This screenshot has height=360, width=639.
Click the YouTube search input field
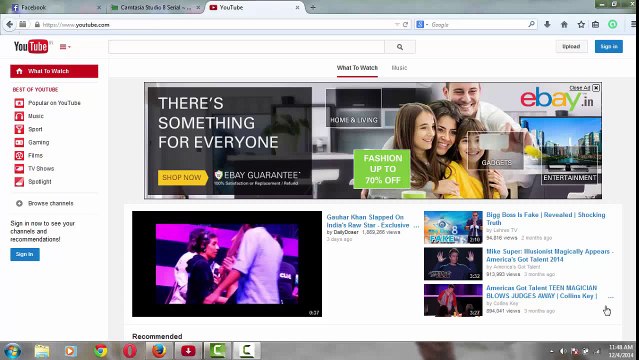point(246,47)
